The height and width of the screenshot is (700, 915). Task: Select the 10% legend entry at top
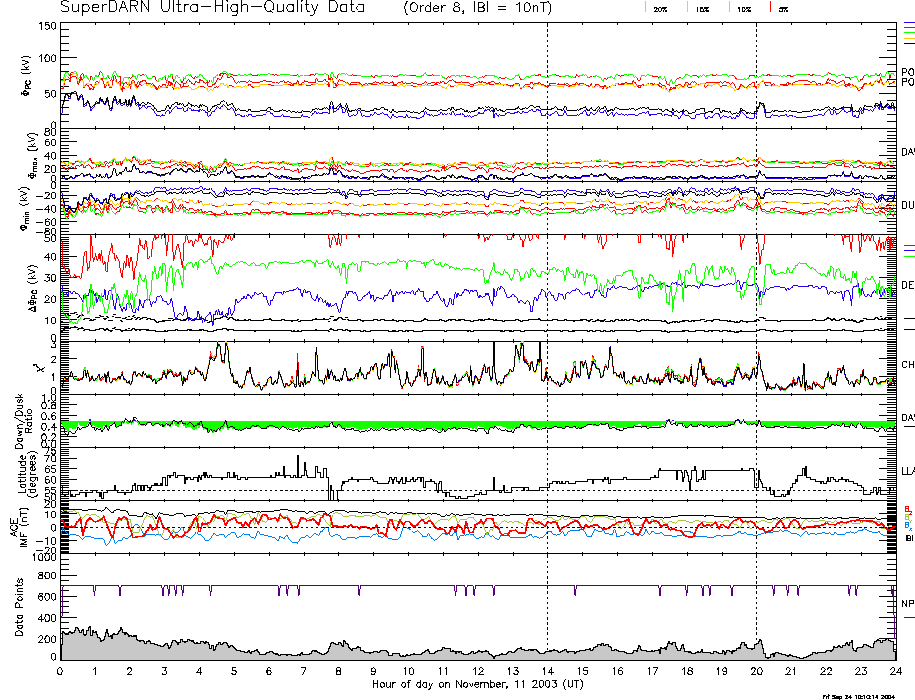pyautogui.click(x=743, y=8)
